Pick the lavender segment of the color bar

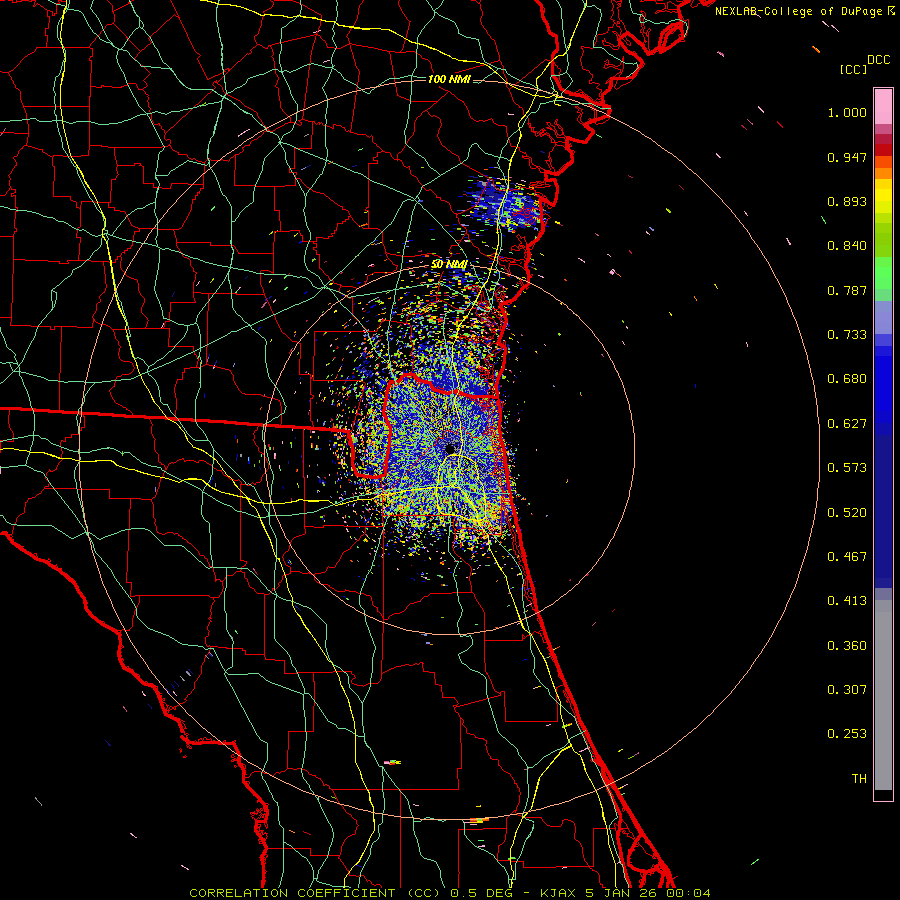click(883, 317)
